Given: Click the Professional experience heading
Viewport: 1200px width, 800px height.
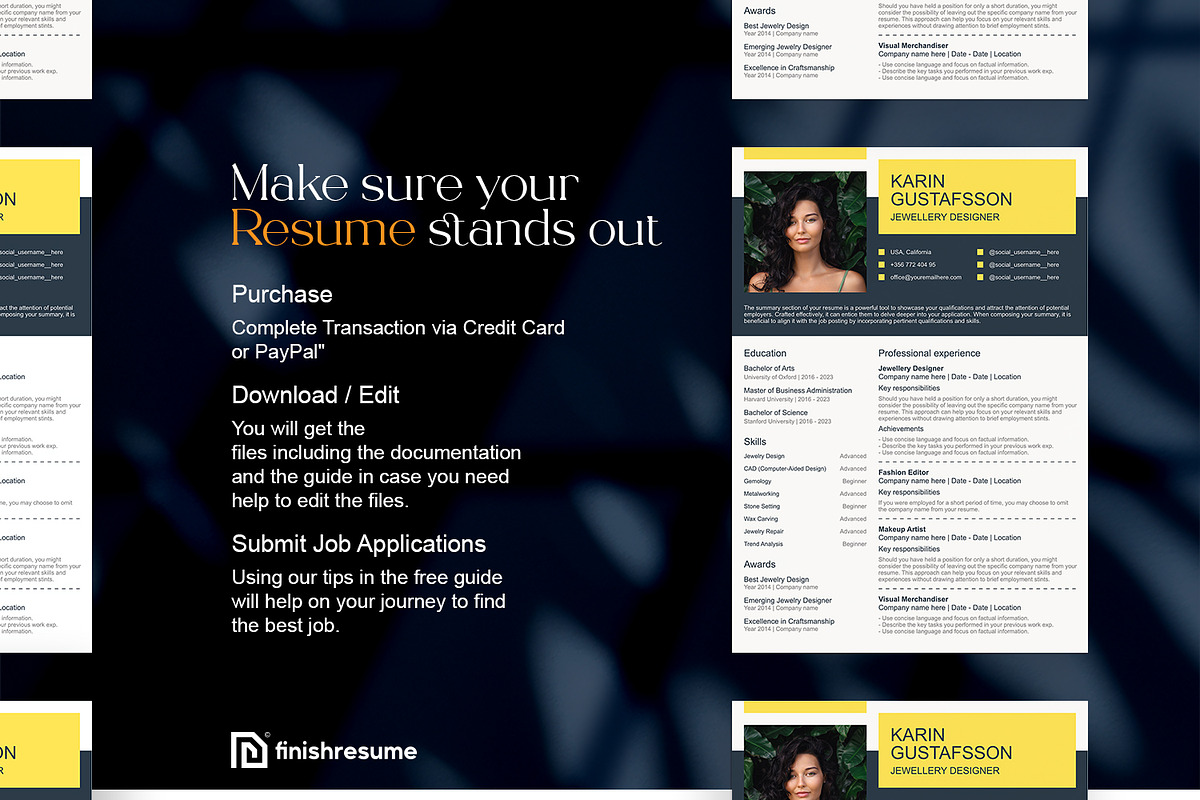Looking at the screenshot, I should [929, 353].
